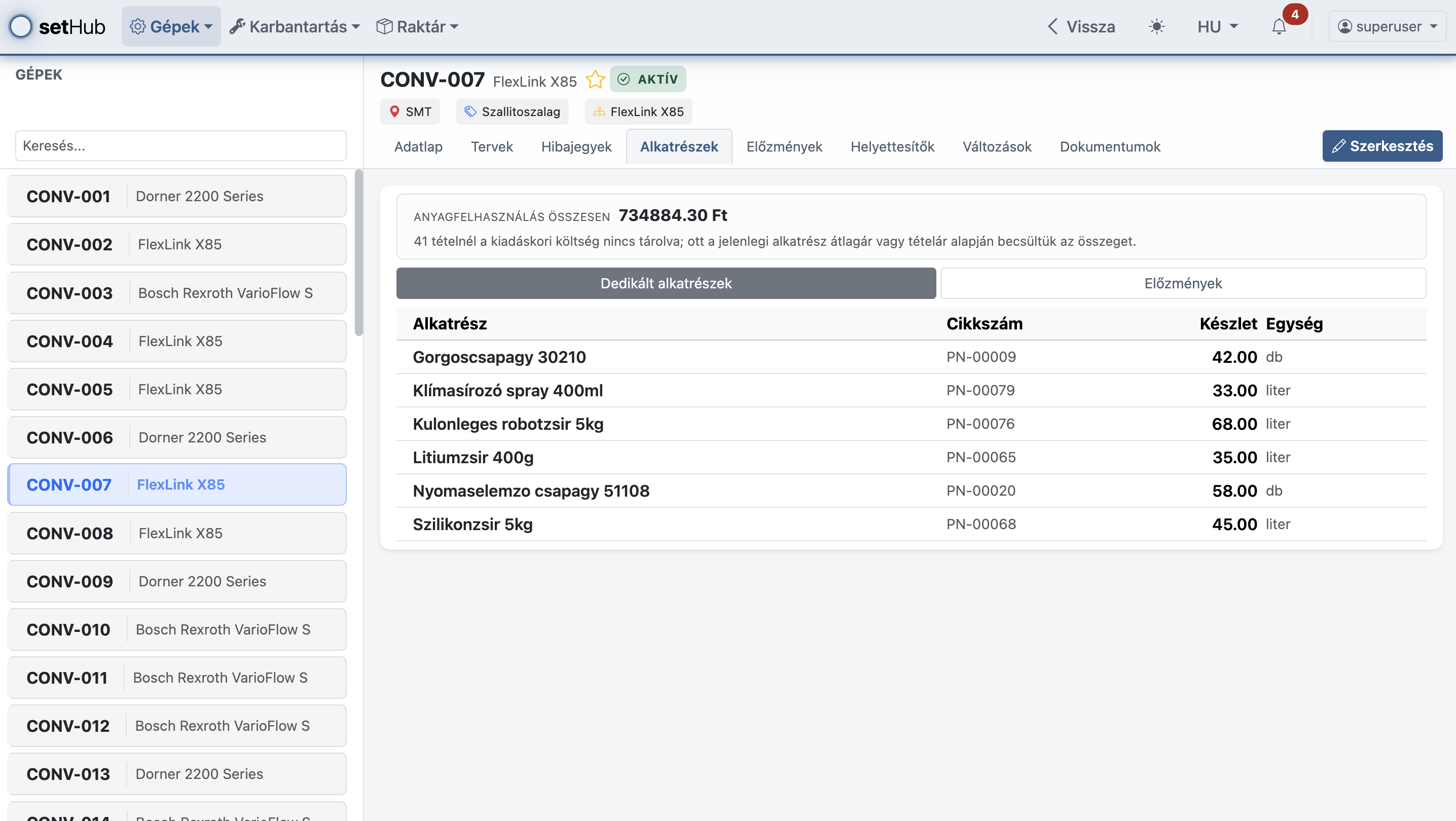This screenshot has width=1456, height=821.
Task: Click the SMT location pin tag
Action: click(410, 112)
